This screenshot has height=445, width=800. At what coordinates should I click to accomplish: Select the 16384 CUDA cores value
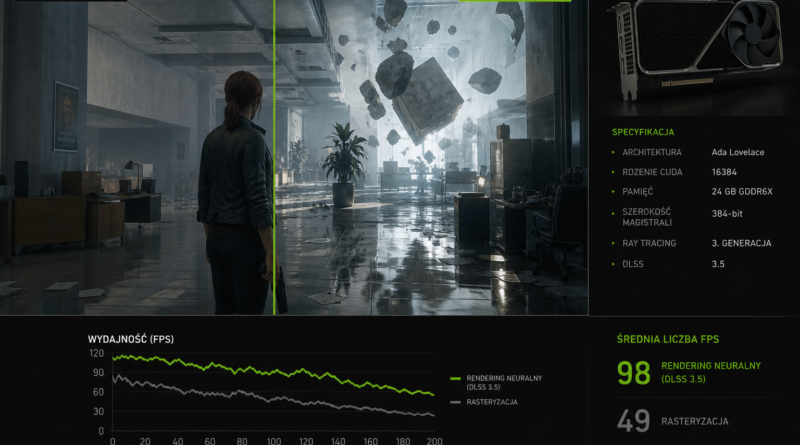coord(724,172)
